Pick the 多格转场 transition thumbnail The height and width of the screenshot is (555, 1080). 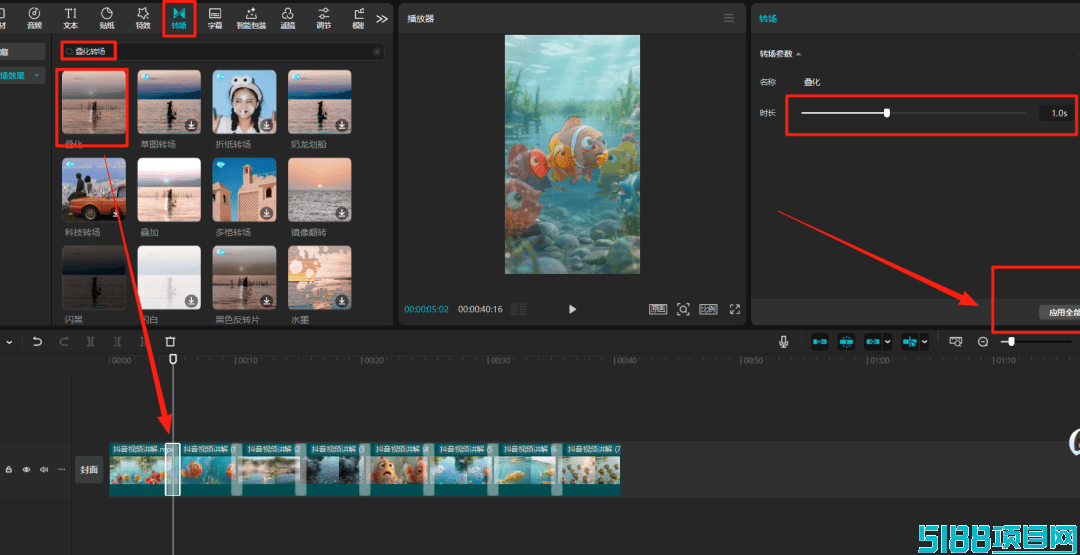click(x=245, y=189)
